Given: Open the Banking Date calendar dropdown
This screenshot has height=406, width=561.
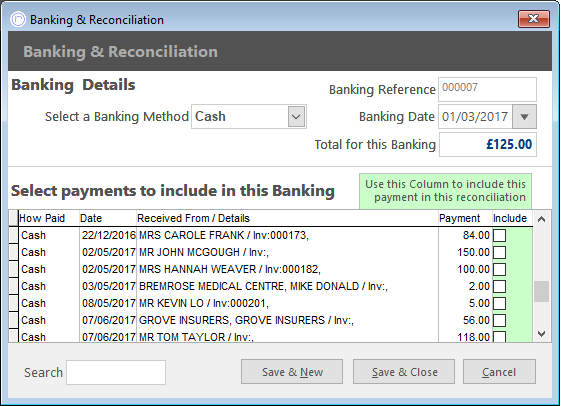Looking at the screenshot, I should click(x=524, y=117).
